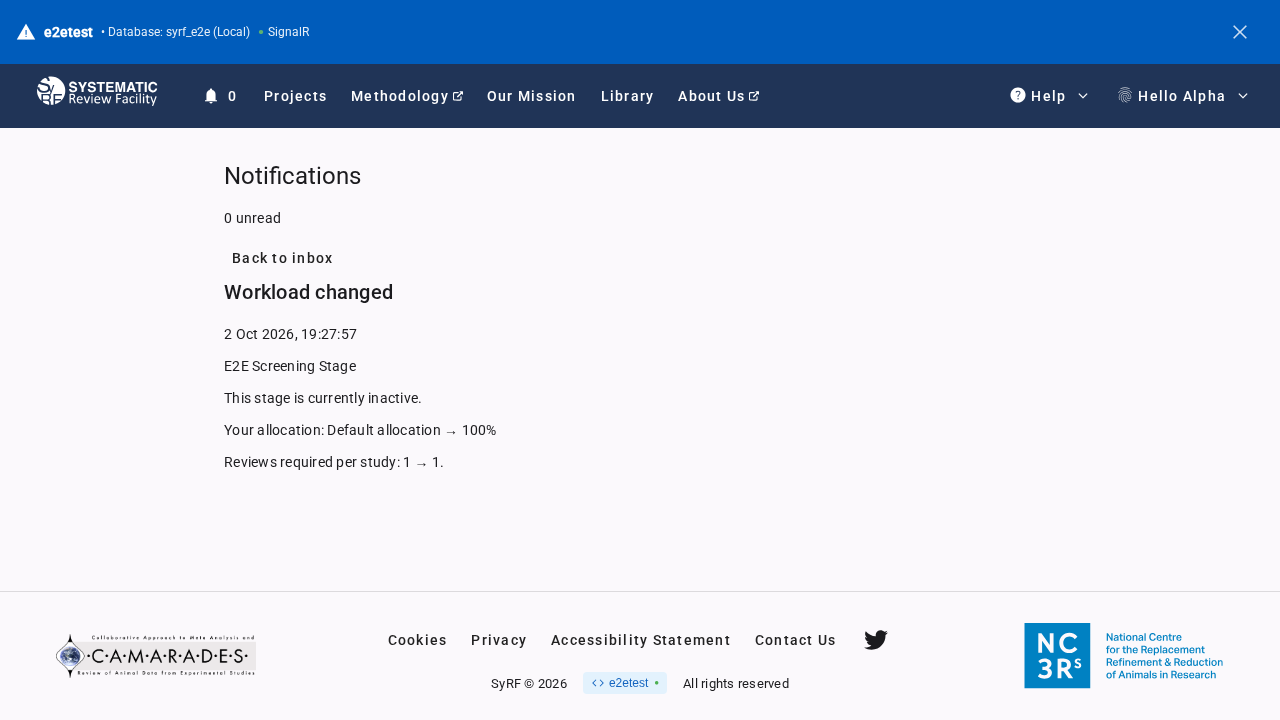This screenshot has height=720, width=1280.
Task: Open notifications bell icon
Action: coord(211,96)
